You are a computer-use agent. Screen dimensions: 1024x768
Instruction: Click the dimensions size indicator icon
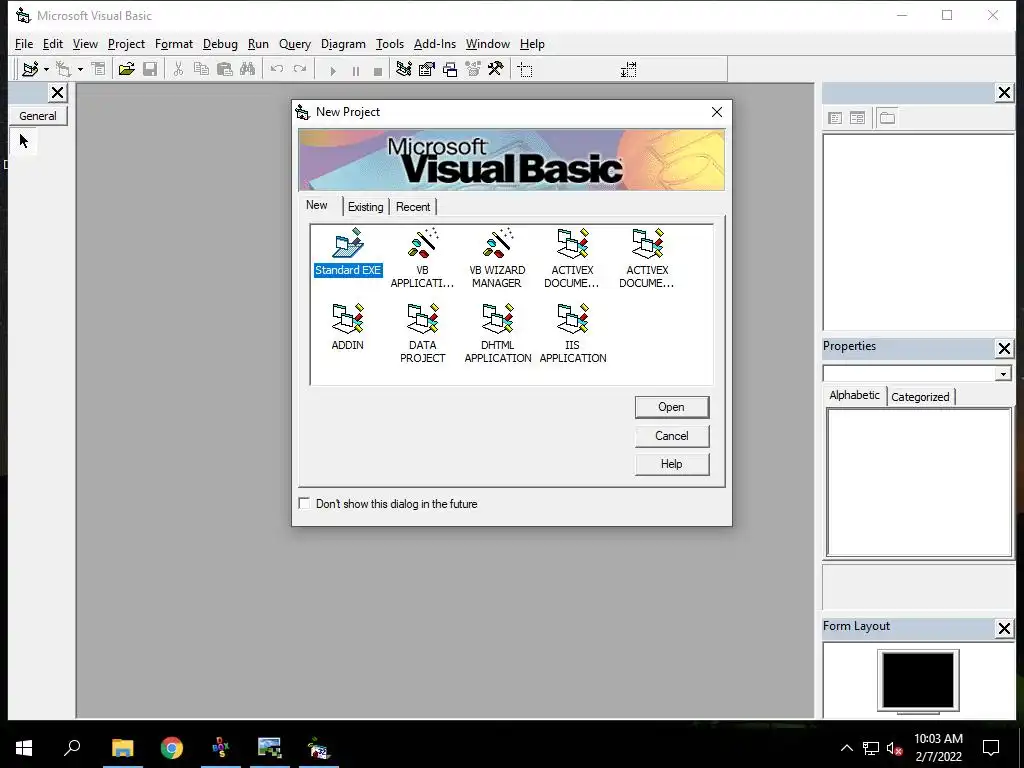pos(628,69)
